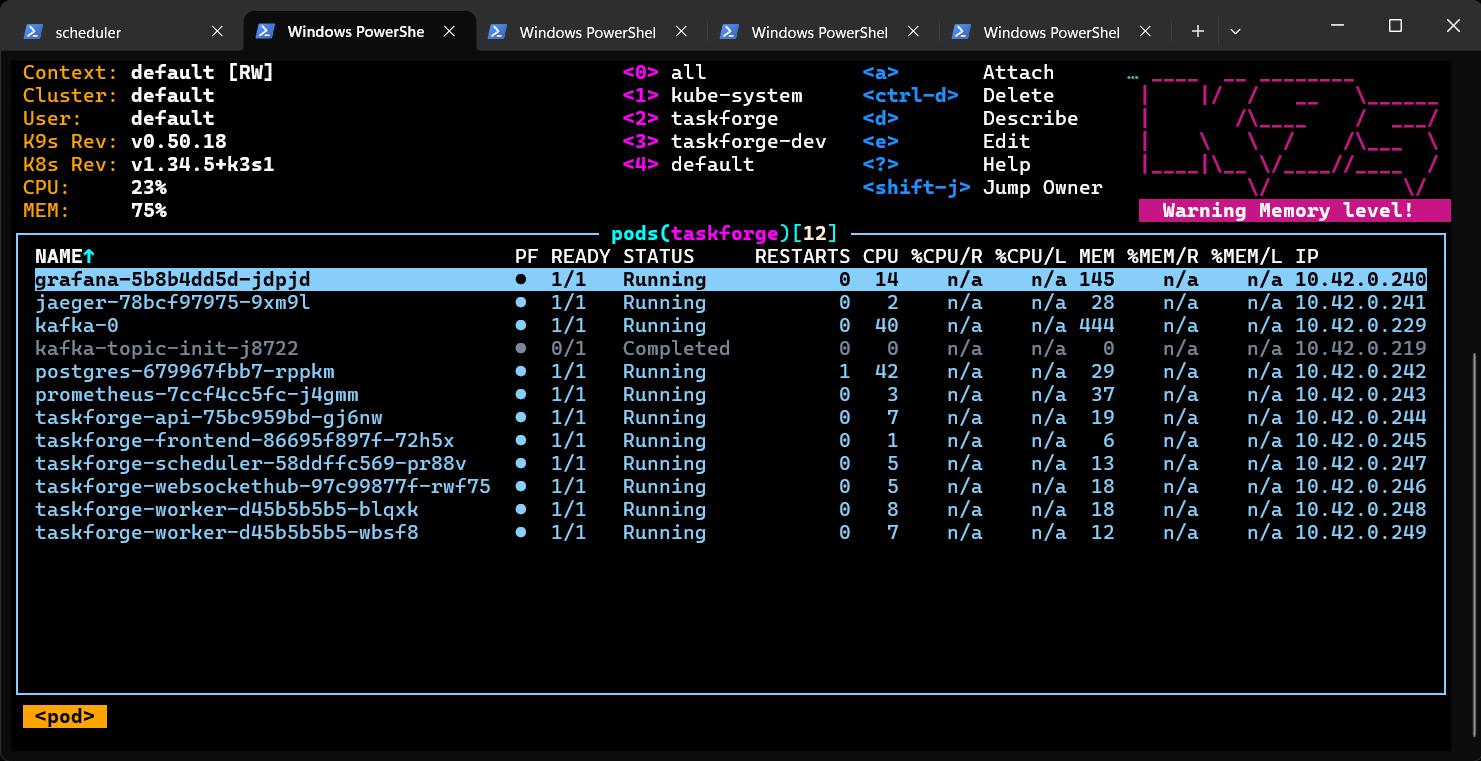This screenshot has width=1481, height=761.
Task: Open the tab switcher dropdown chevron
Action: pyautogui.click(x=1235, y=31)
